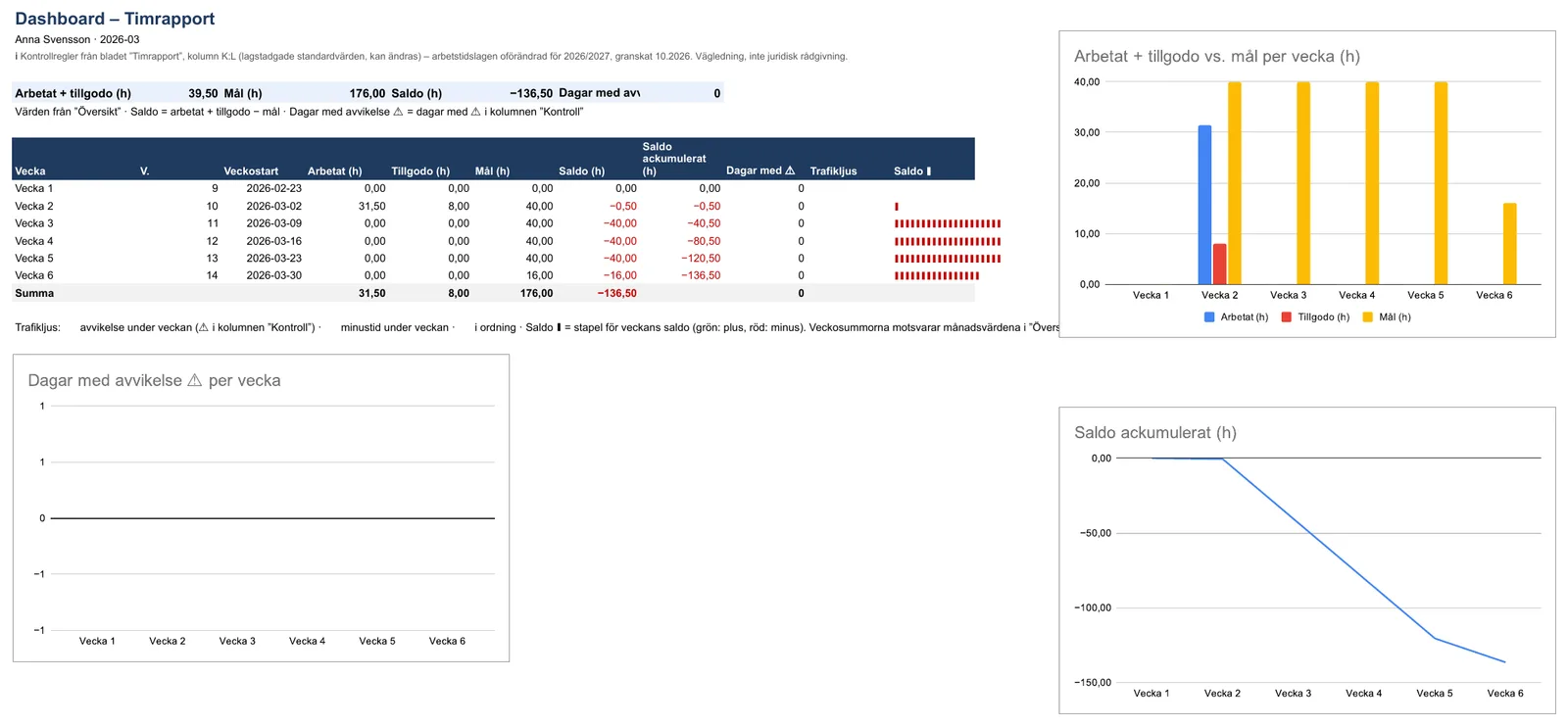Click the "Dagar med avv" KPI label

pyautogui.click(x=599, y=93)
